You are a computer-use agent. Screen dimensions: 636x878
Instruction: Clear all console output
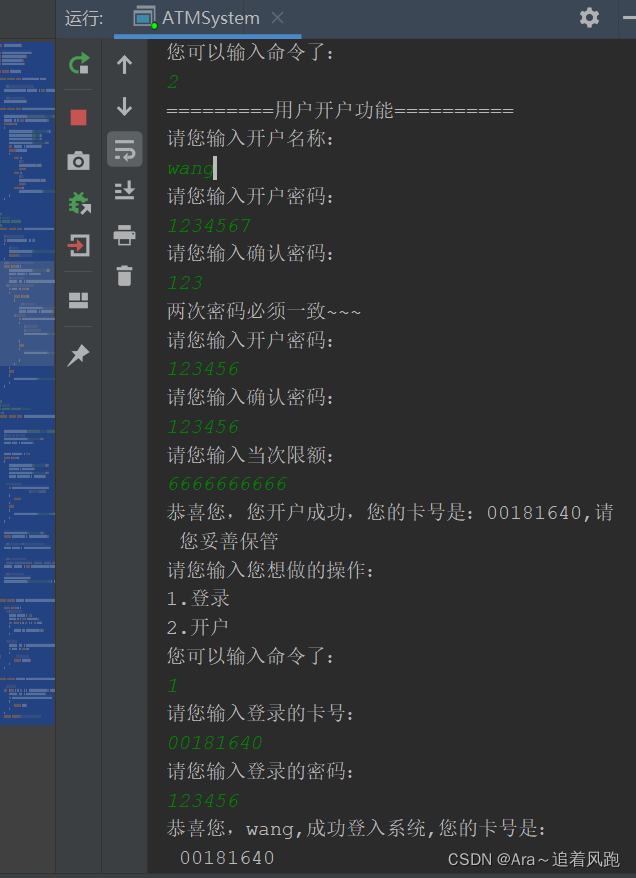coord(124,276)
